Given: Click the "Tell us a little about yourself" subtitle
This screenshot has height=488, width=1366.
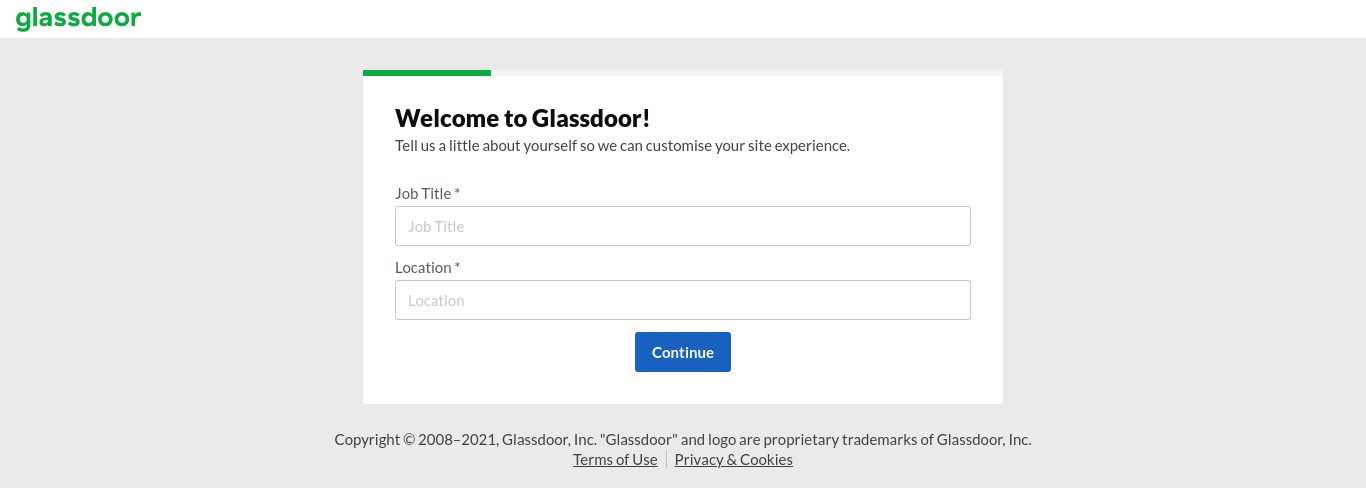Looking at the screenshot, I should 622,146.
